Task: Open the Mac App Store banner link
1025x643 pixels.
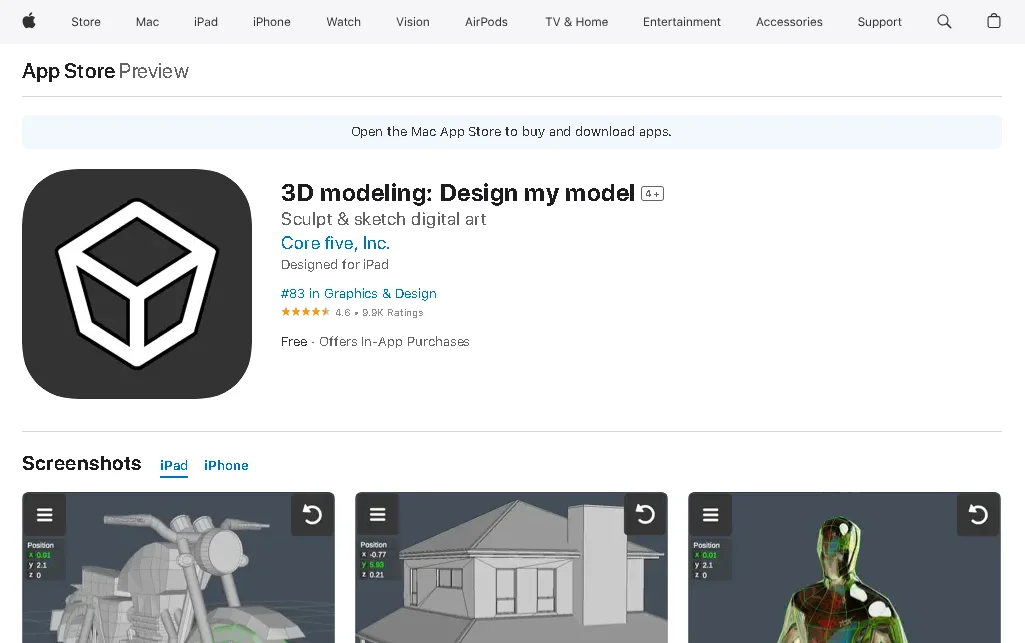Action: [x=511, y=131]
